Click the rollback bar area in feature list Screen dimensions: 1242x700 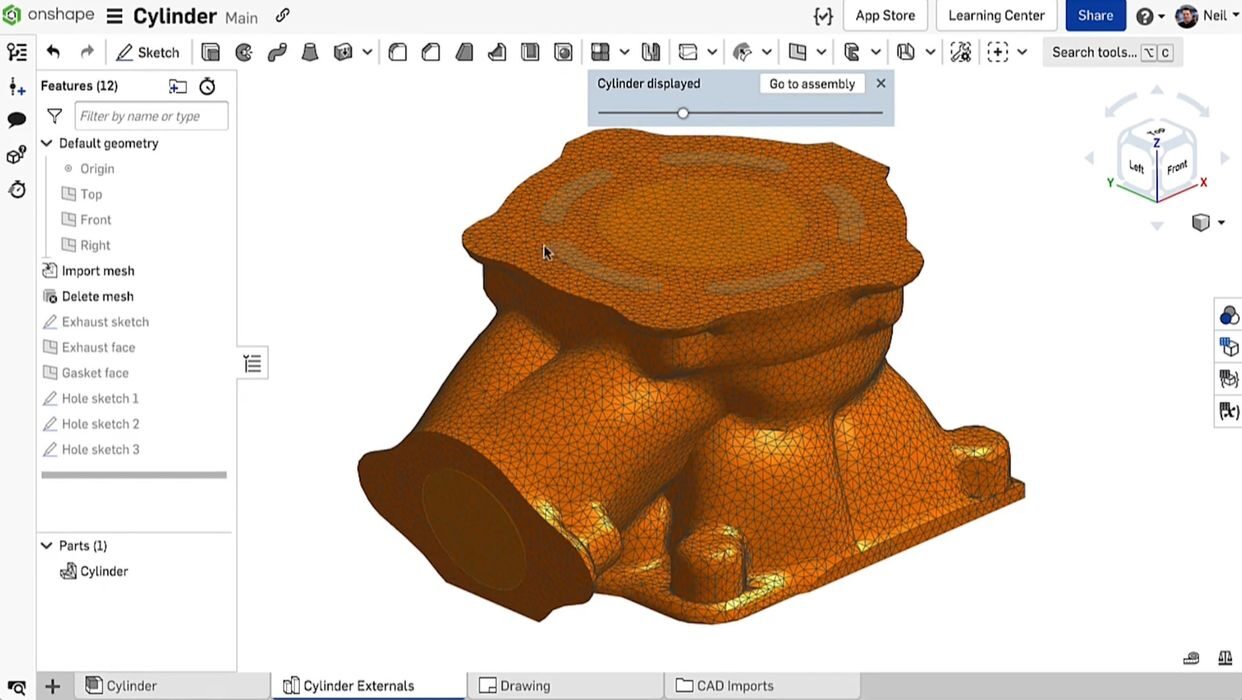pyautogui.click(x=133, y=475)
